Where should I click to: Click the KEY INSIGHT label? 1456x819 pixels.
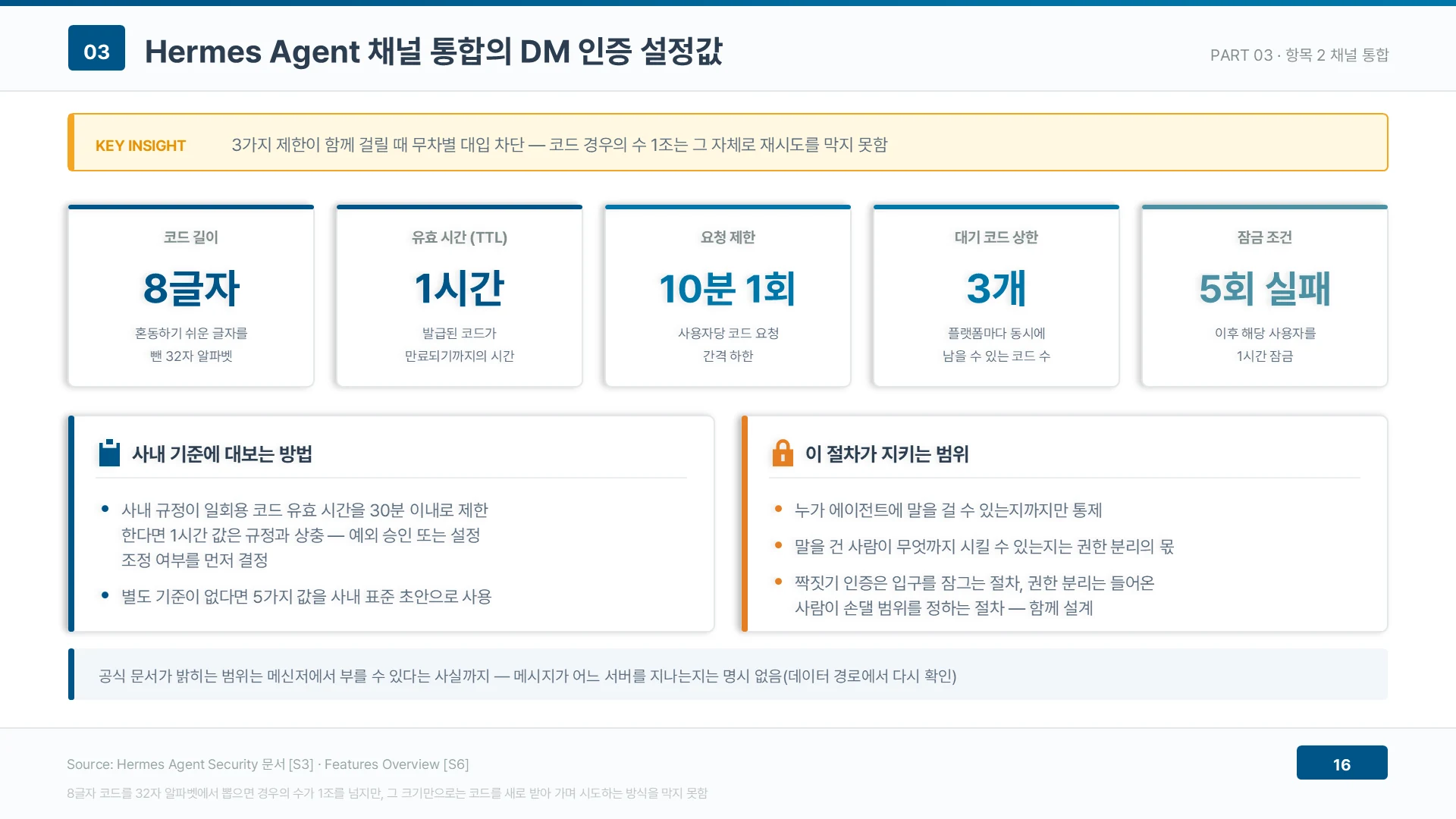[x=140, y=146]
